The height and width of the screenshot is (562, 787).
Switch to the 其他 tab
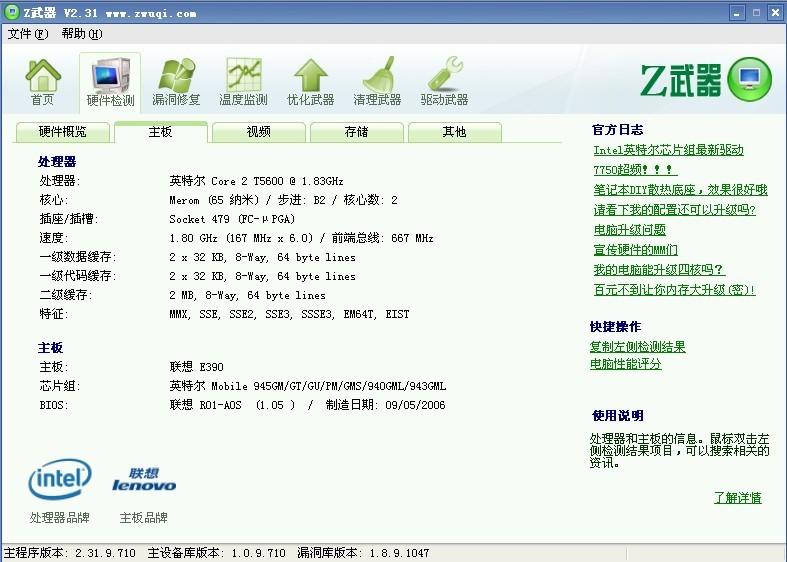tap(454, 132)
